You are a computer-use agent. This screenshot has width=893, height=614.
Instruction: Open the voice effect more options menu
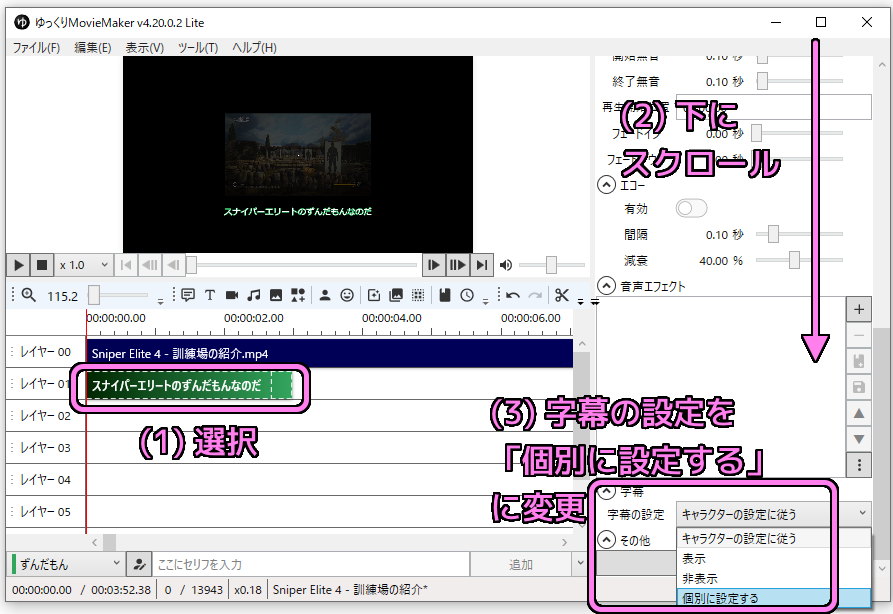859,465
